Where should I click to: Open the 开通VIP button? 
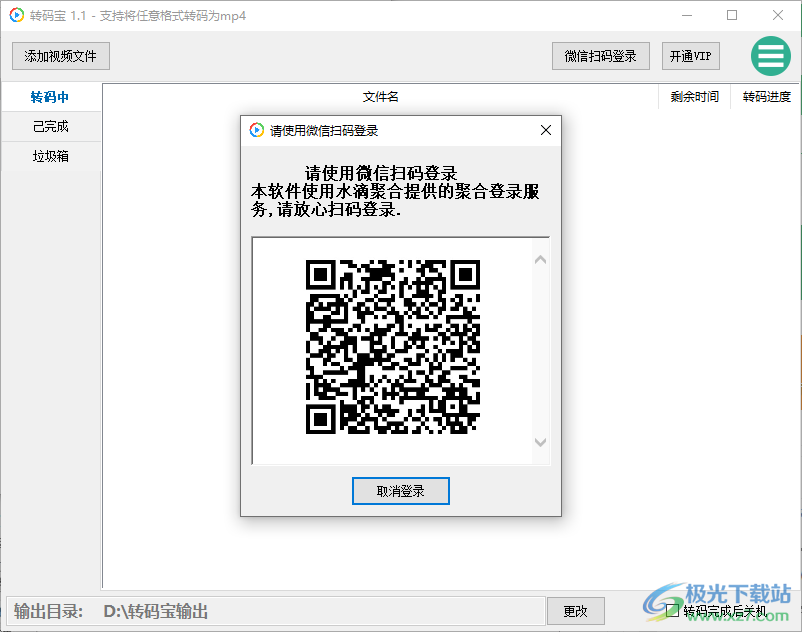[x=690, y=56]
